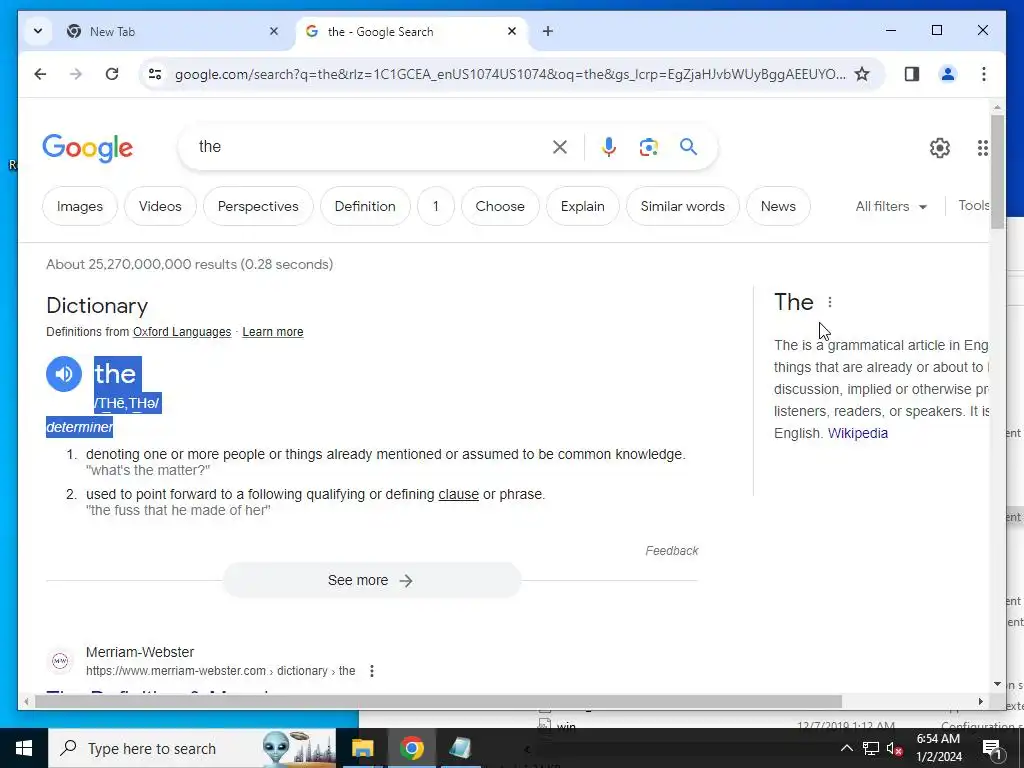Open Chrome three-dot menu
Image resolution: width=1024 pixels, height=768 pixels.
pos(984,74)
